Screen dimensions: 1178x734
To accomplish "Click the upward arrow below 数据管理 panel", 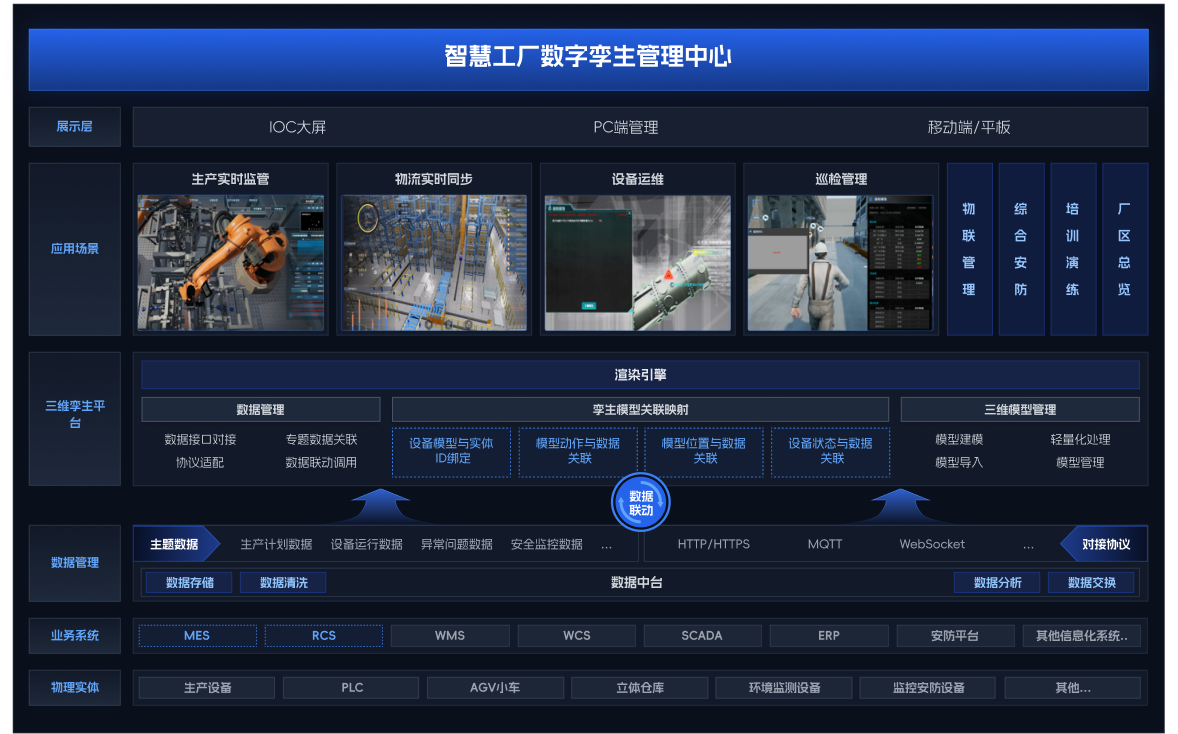I will 381,506.
